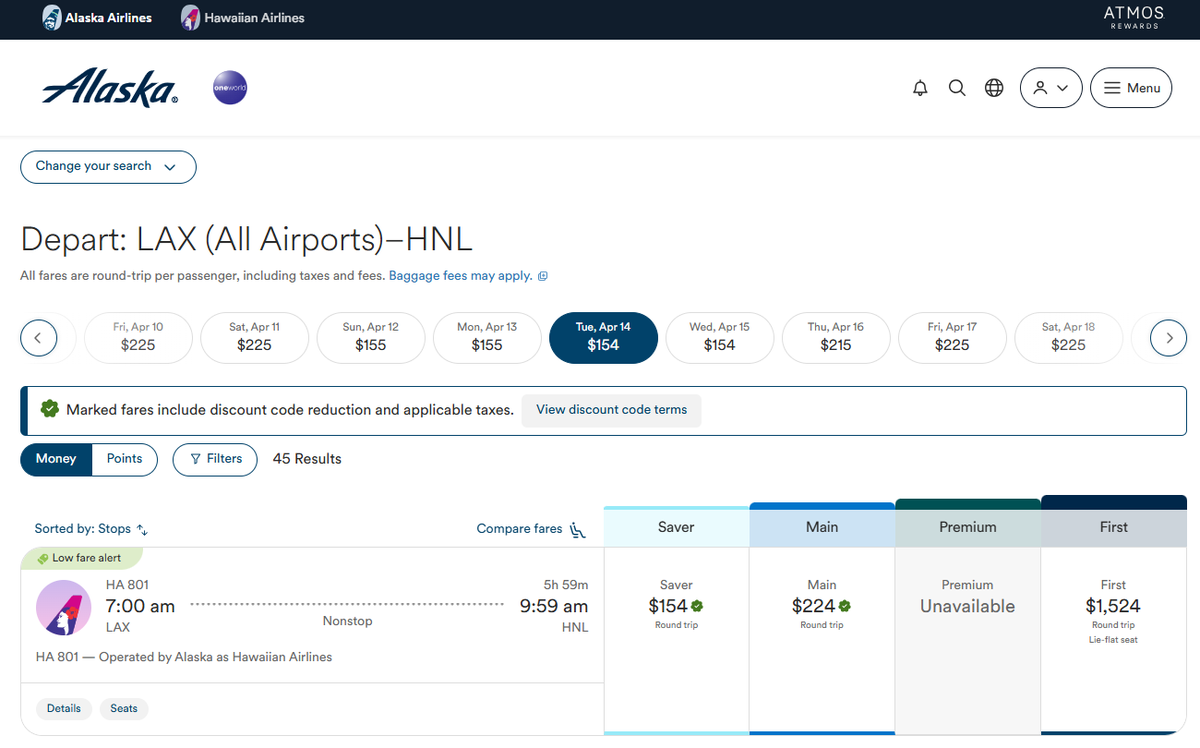The width and height of the screenshot is (1200, 748).
Task: Show later dates with the next arrow
Action: click(1168, 338)
